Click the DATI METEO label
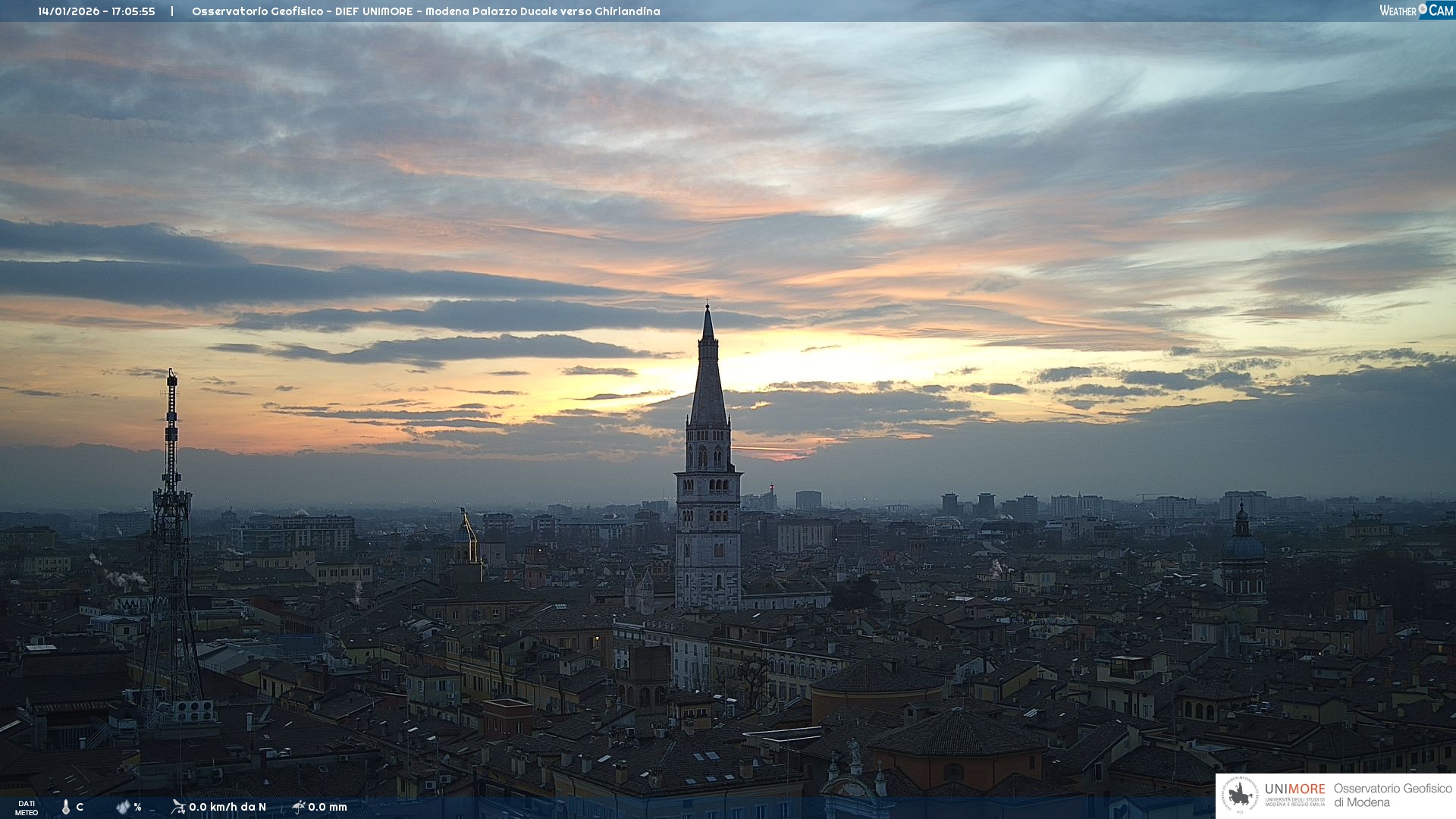The width and height of the screenshot is (1456, 819). (27, 808)
